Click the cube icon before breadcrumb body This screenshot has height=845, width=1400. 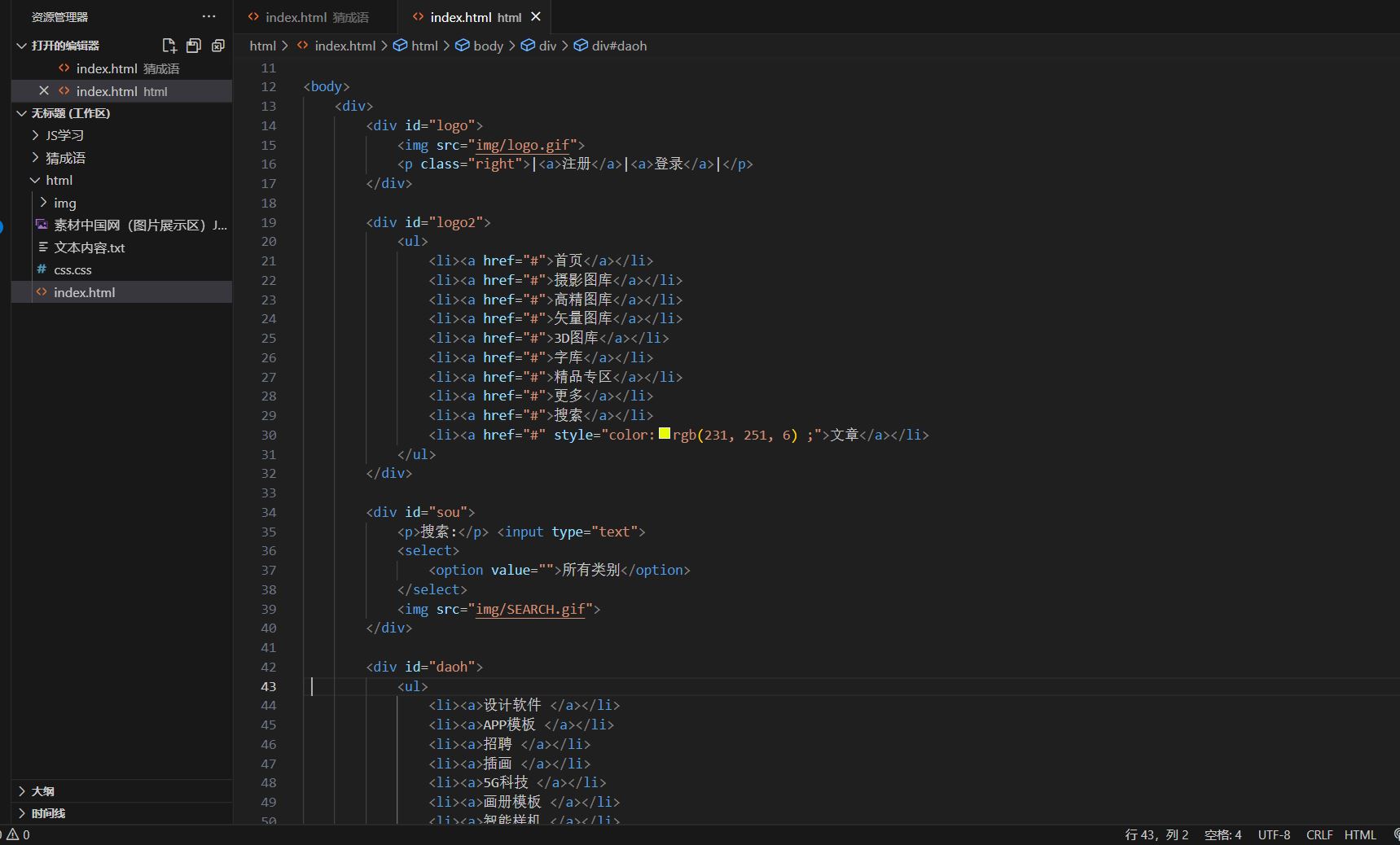pos(462,46)
